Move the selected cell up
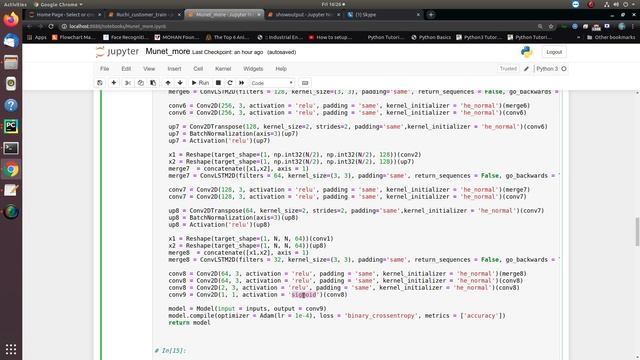 click(168, 83)
